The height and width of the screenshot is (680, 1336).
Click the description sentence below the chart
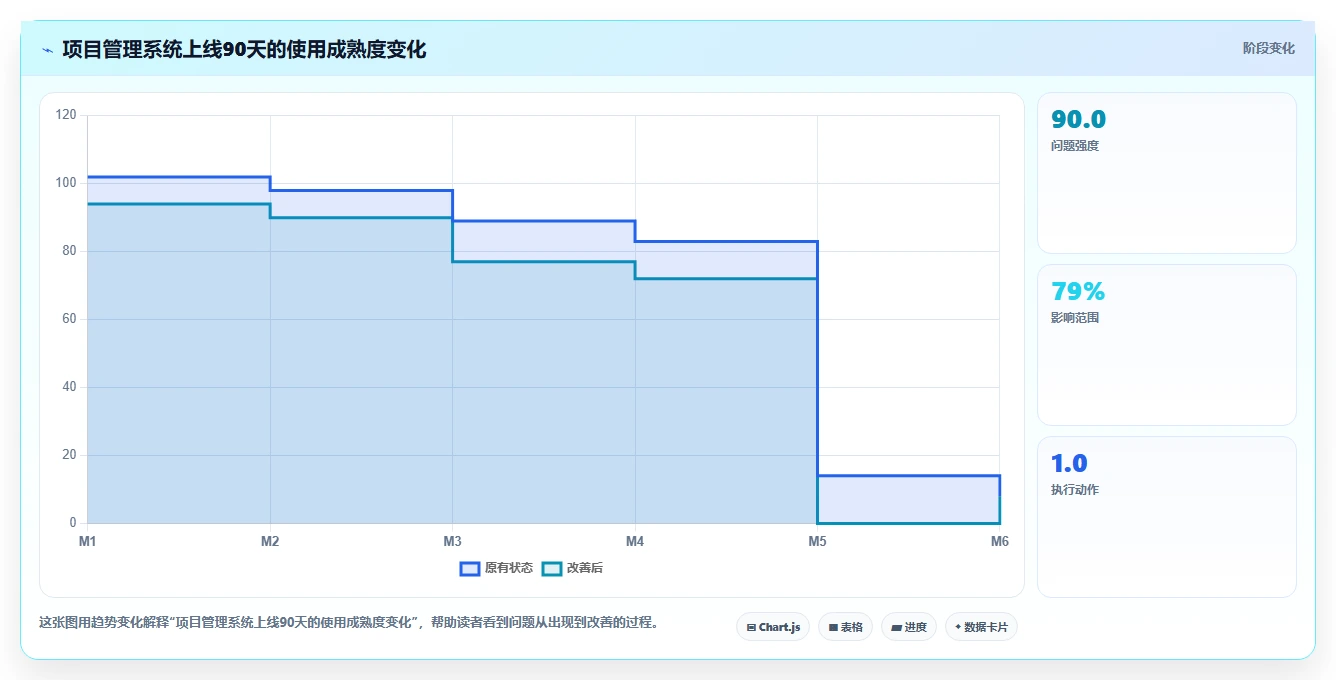click(x=348, y=622)
